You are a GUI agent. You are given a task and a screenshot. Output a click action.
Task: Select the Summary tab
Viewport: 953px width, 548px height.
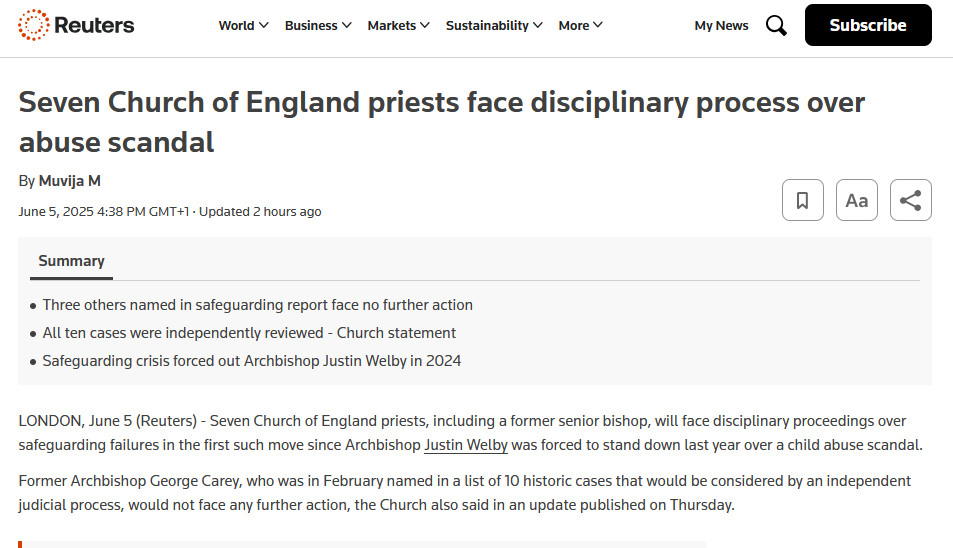tap(71, 261)
